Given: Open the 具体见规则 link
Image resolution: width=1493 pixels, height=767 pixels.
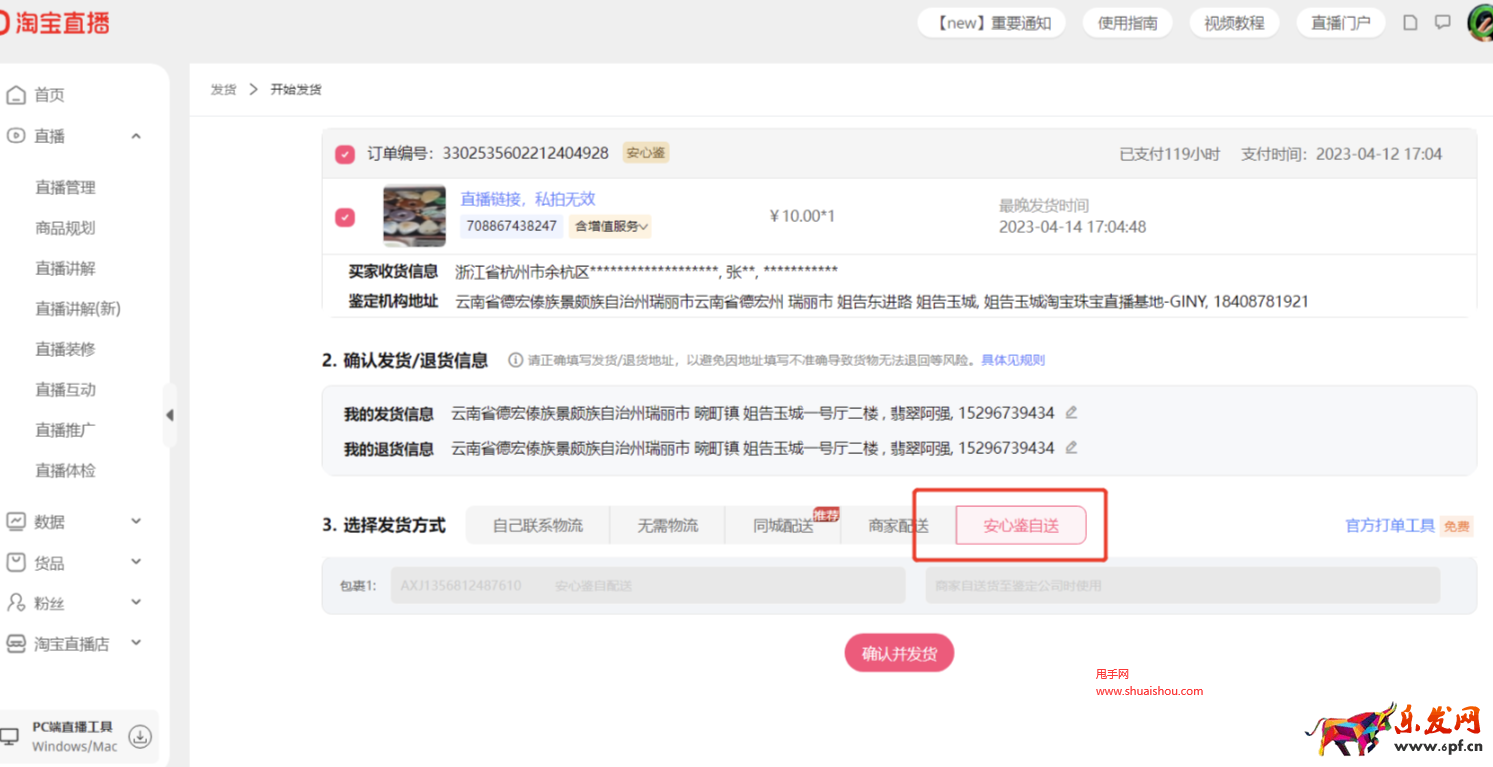Looking at the screenshot, I should 1012,360.
